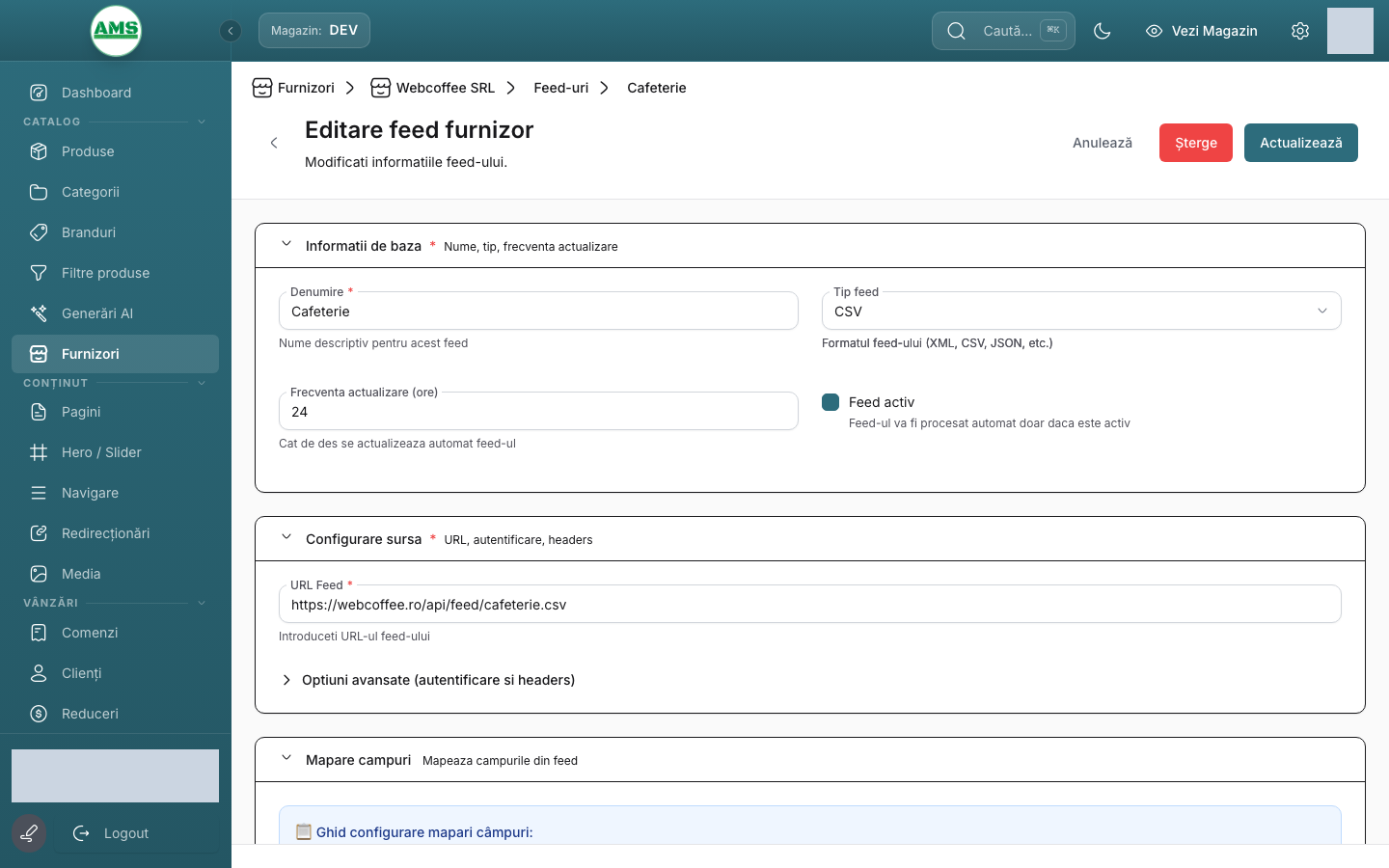Click the Cafeterie breadcrumb text

coord(657,88)
